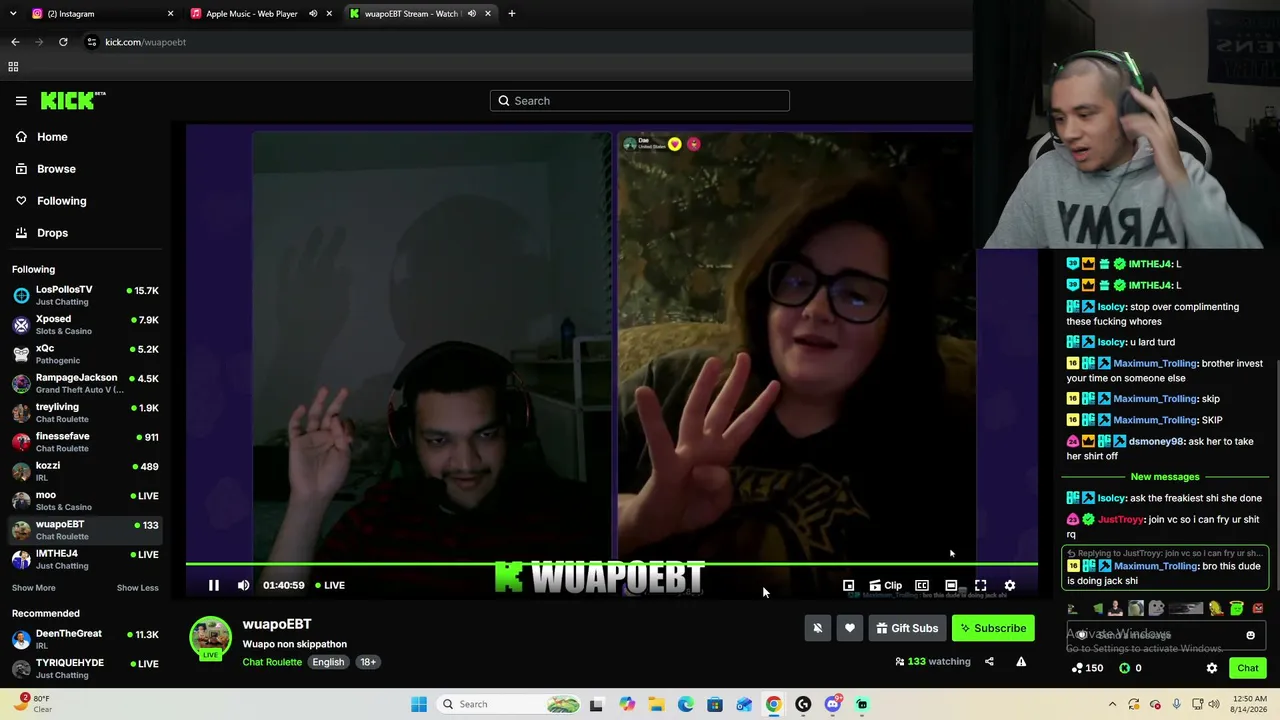The image size is (1280, 720).
Task: Open Xposed channel from Following list
Action: 86,325
